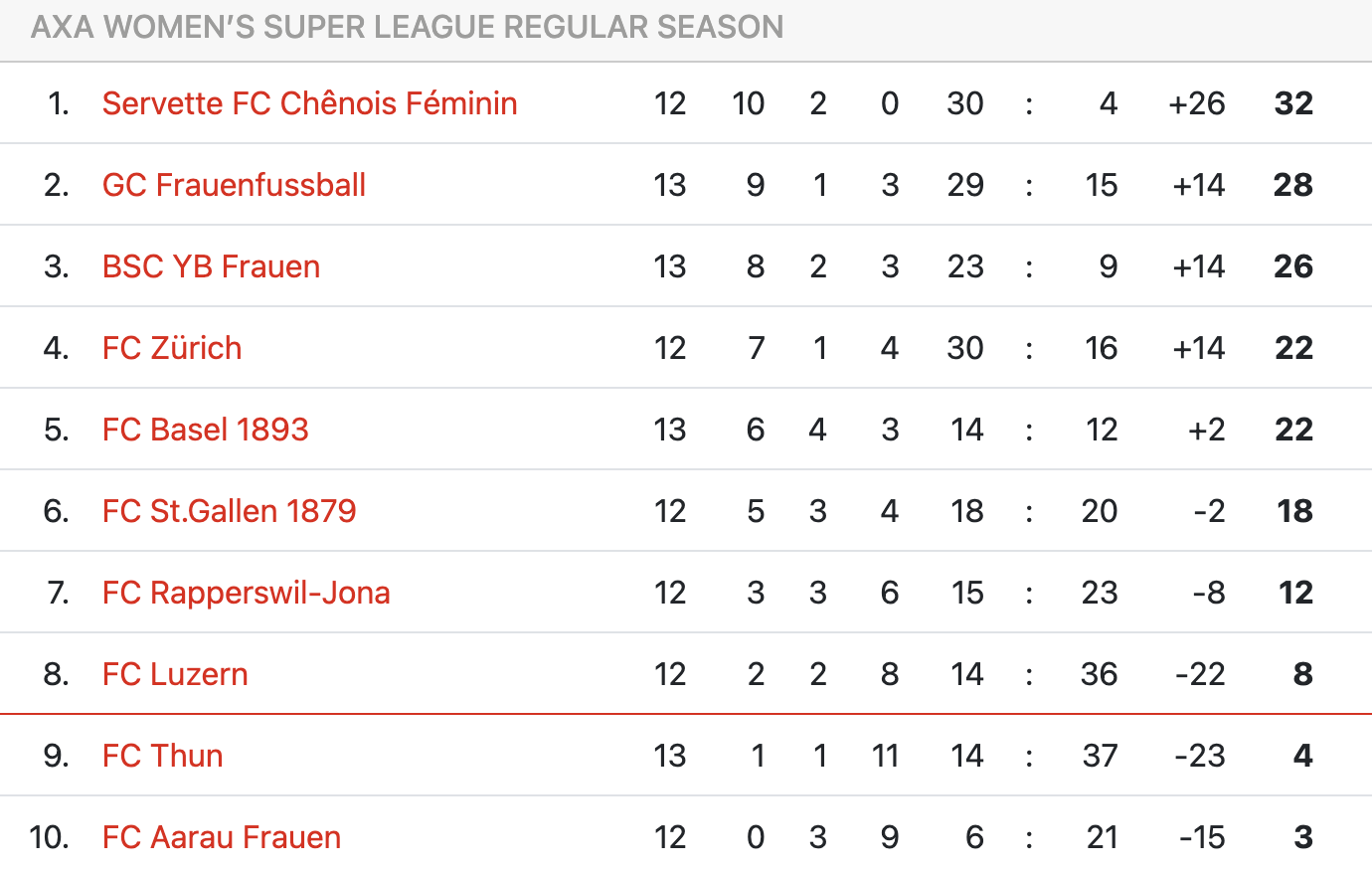This screenshot has width=1372, height=871.
Task: Click Servette's 32 points value
Action: coord(1293,103)
